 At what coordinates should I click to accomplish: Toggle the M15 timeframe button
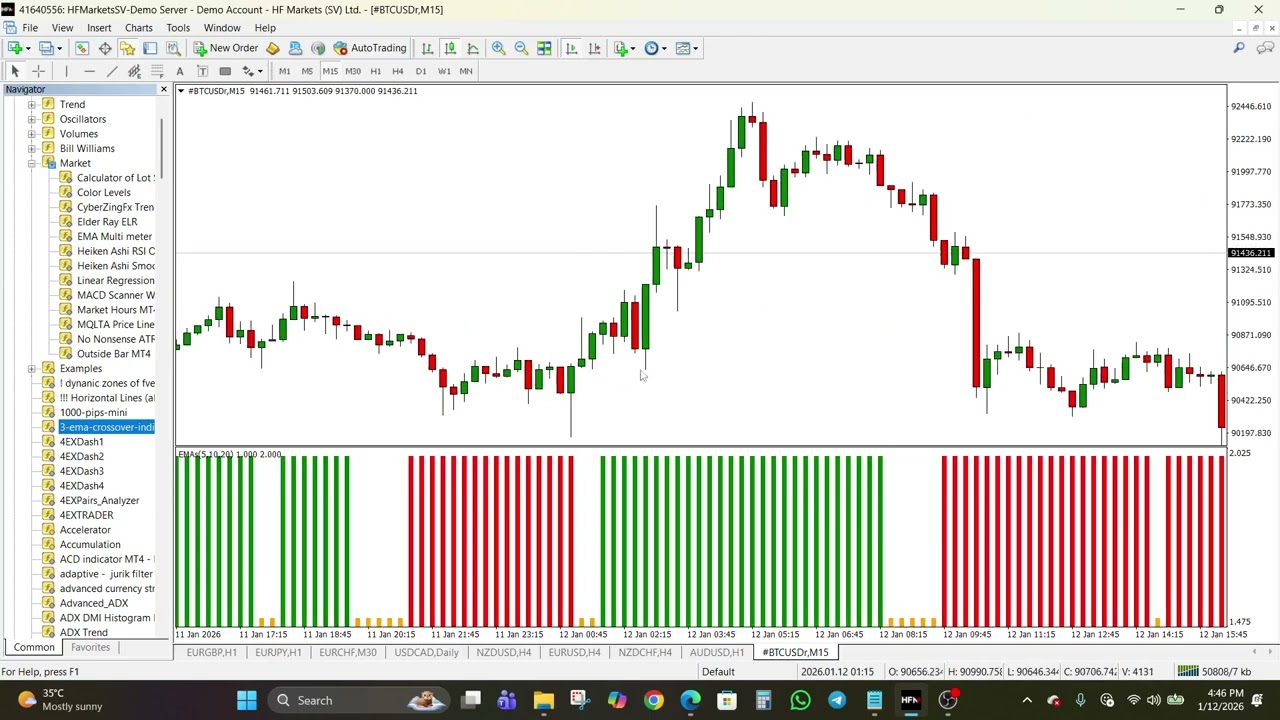tap(330, 71)
